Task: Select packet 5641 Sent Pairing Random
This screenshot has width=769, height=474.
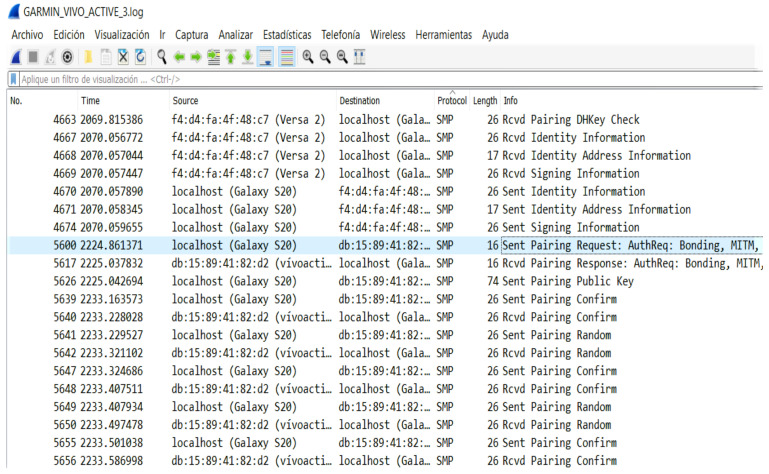Action: [x=385, y=335]
